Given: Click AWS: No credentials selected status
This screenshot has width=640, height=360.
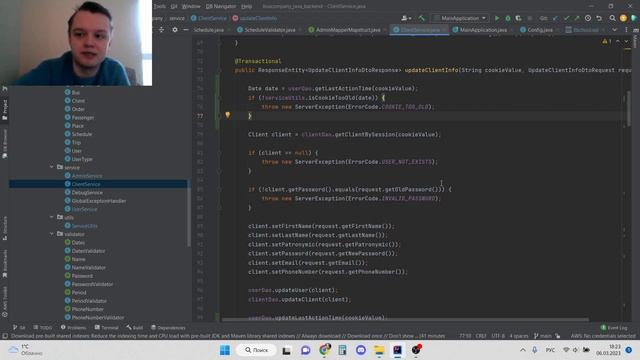Looking at the screenshot, I should point(603,336).
